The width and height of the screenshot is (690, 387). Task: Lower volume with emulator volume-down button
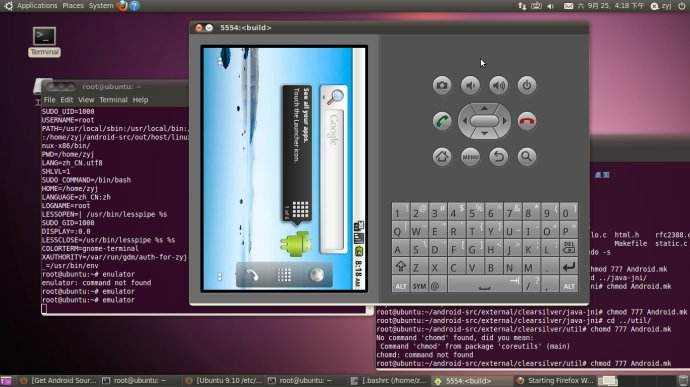470,85
